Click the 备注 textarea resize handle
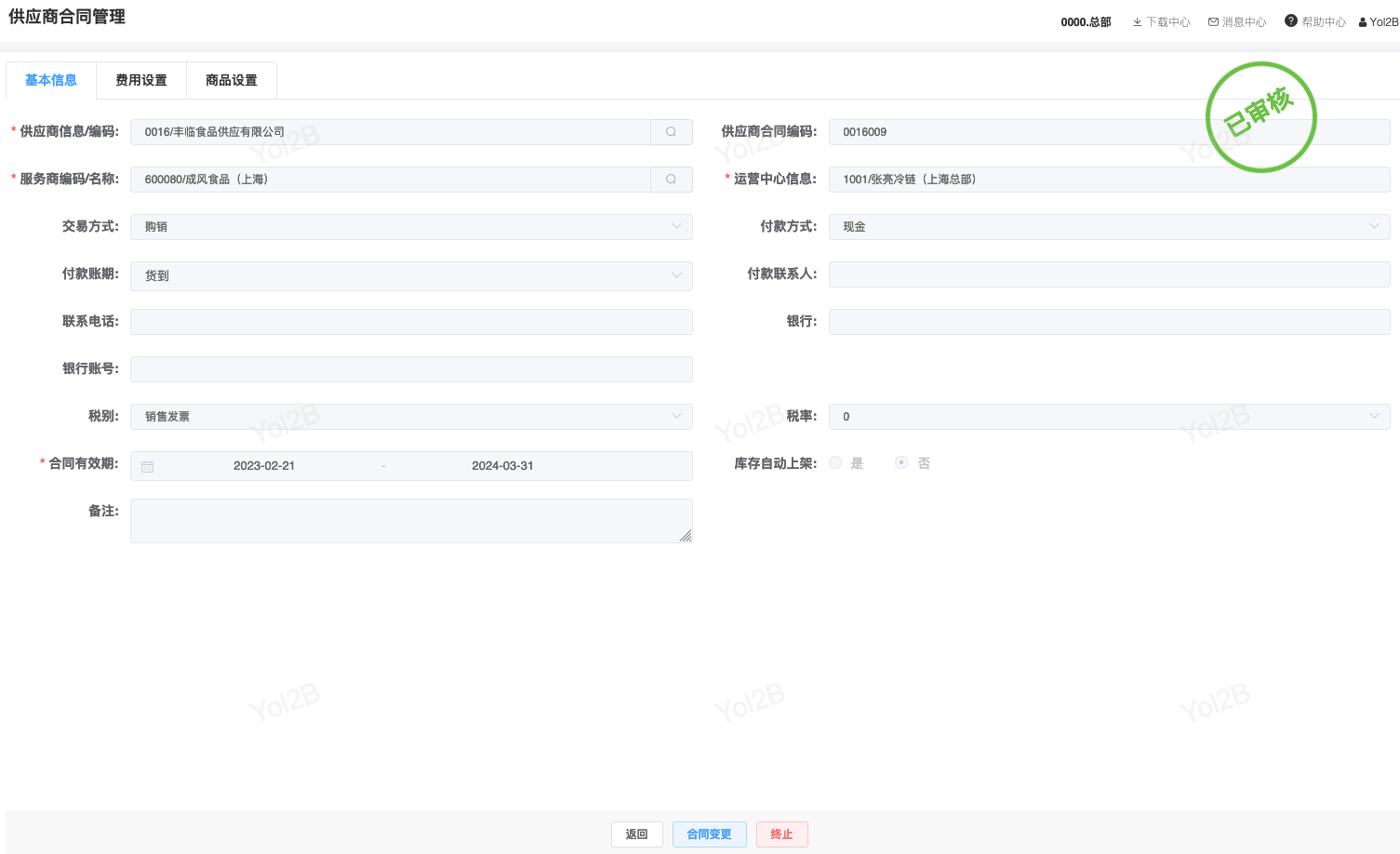This screenshot has height=854, width=1400. [686, 536]
